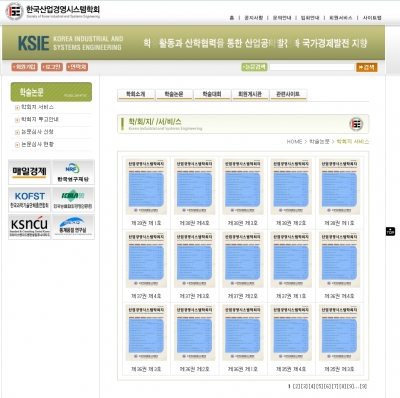Click the 학술논문 sidebar header banner
The image size is (400, 398).
(x=51, y=92)
